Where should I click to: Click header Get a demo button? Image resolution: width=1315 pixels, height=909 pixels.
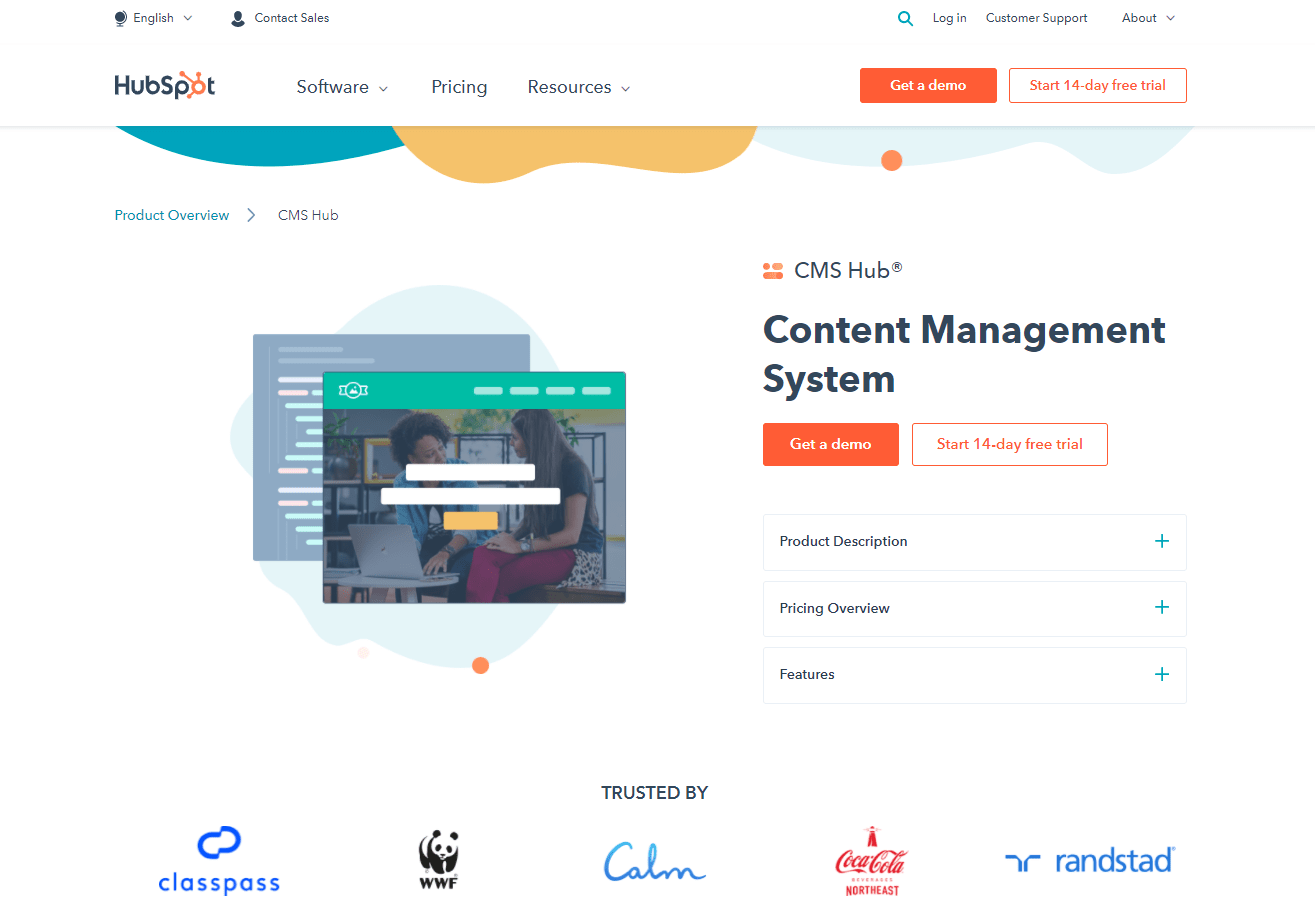point(928,85)
